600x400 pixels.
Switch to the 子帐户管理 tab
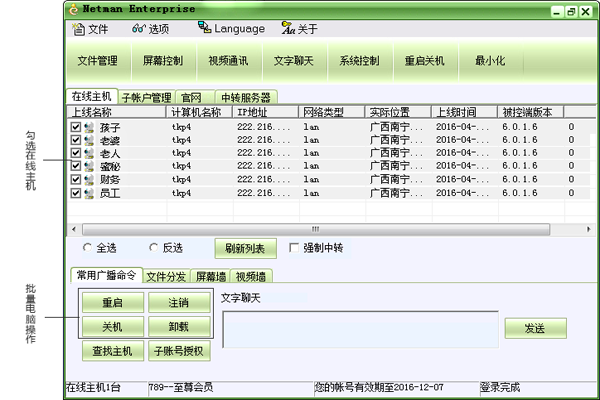146,98
